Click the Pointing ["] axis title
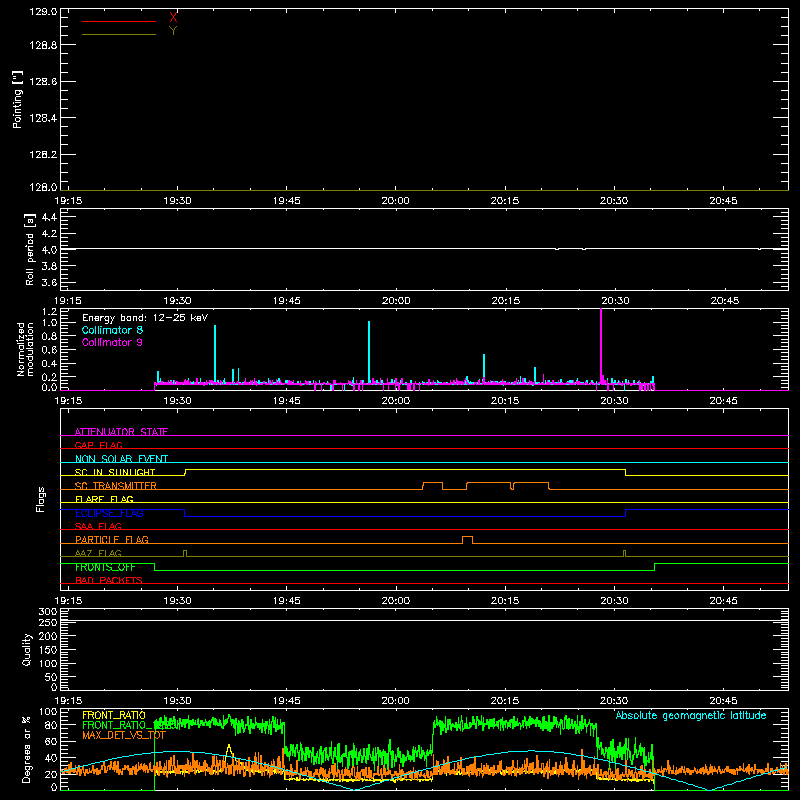This screenshot has width=800, height=800. (18, 99)
